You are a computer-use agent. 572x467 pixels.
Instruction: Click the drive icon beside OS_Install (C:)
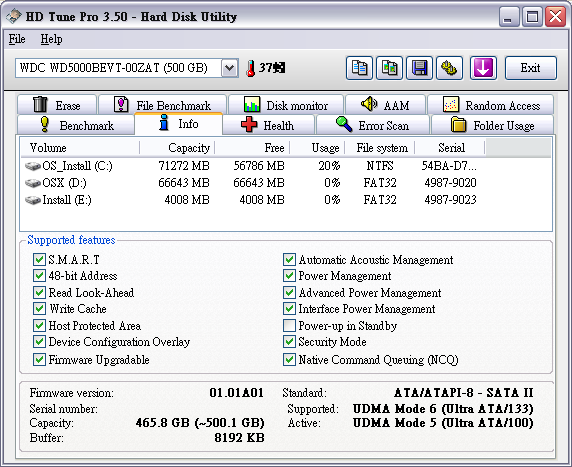[x=33, y=166]
